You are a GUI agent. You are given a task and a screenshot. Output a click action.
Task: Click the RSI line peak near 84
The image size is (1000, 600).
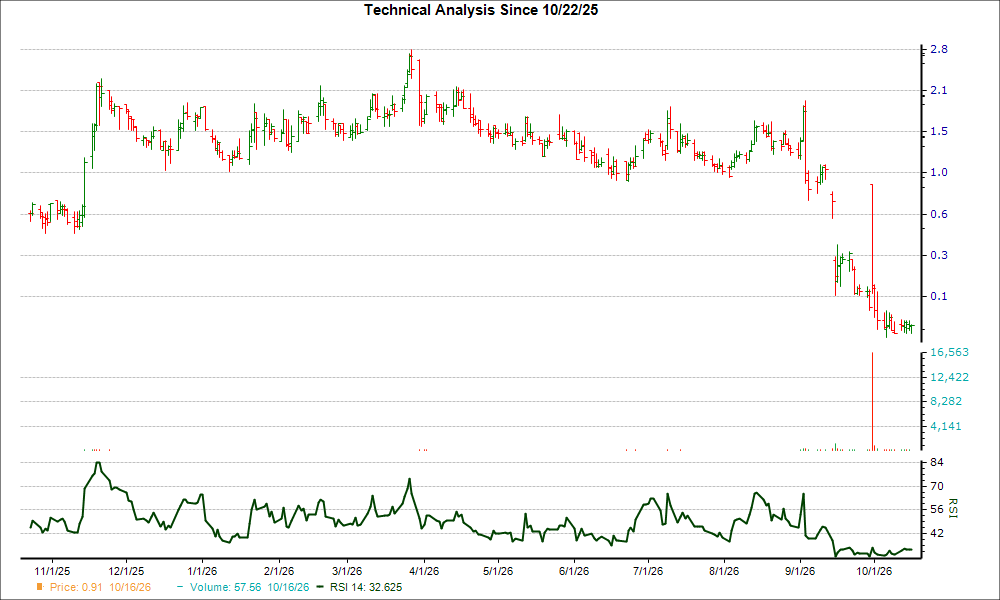[98, 464]
